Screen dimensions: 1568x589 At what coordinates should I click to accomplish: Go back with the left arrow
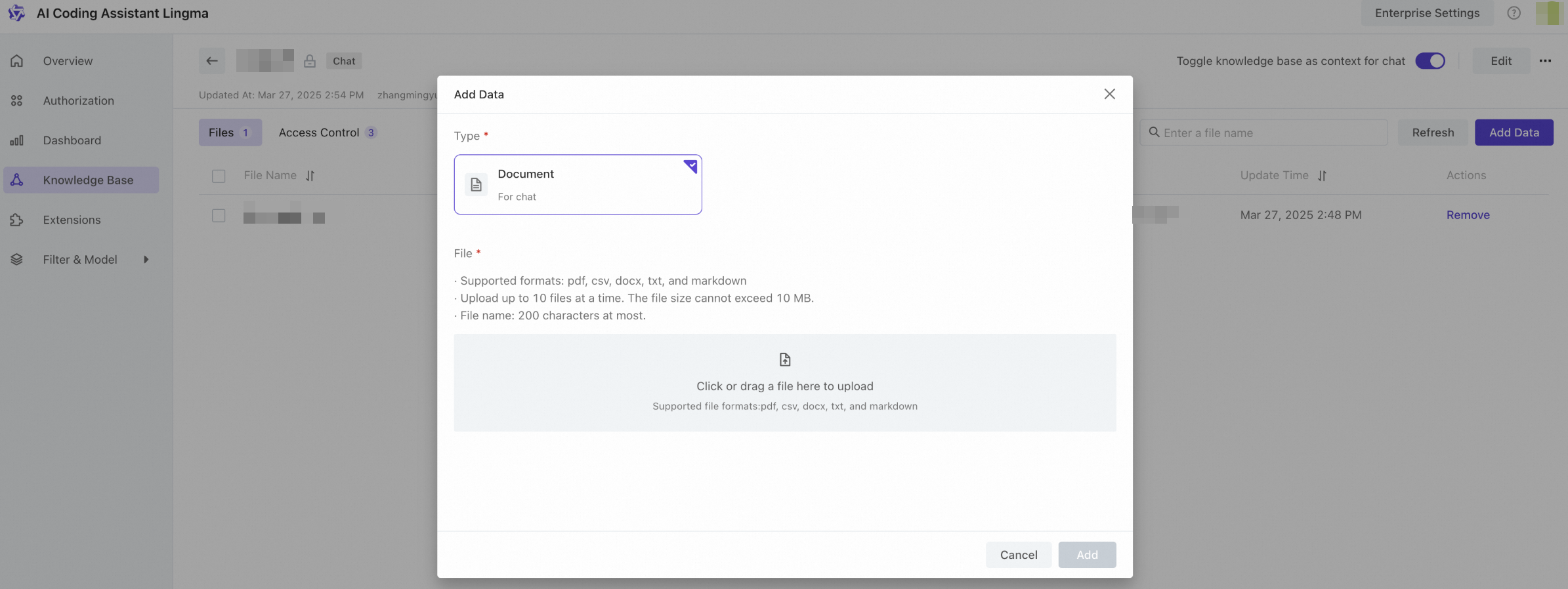pyautogui.click(x=212, y=61)
